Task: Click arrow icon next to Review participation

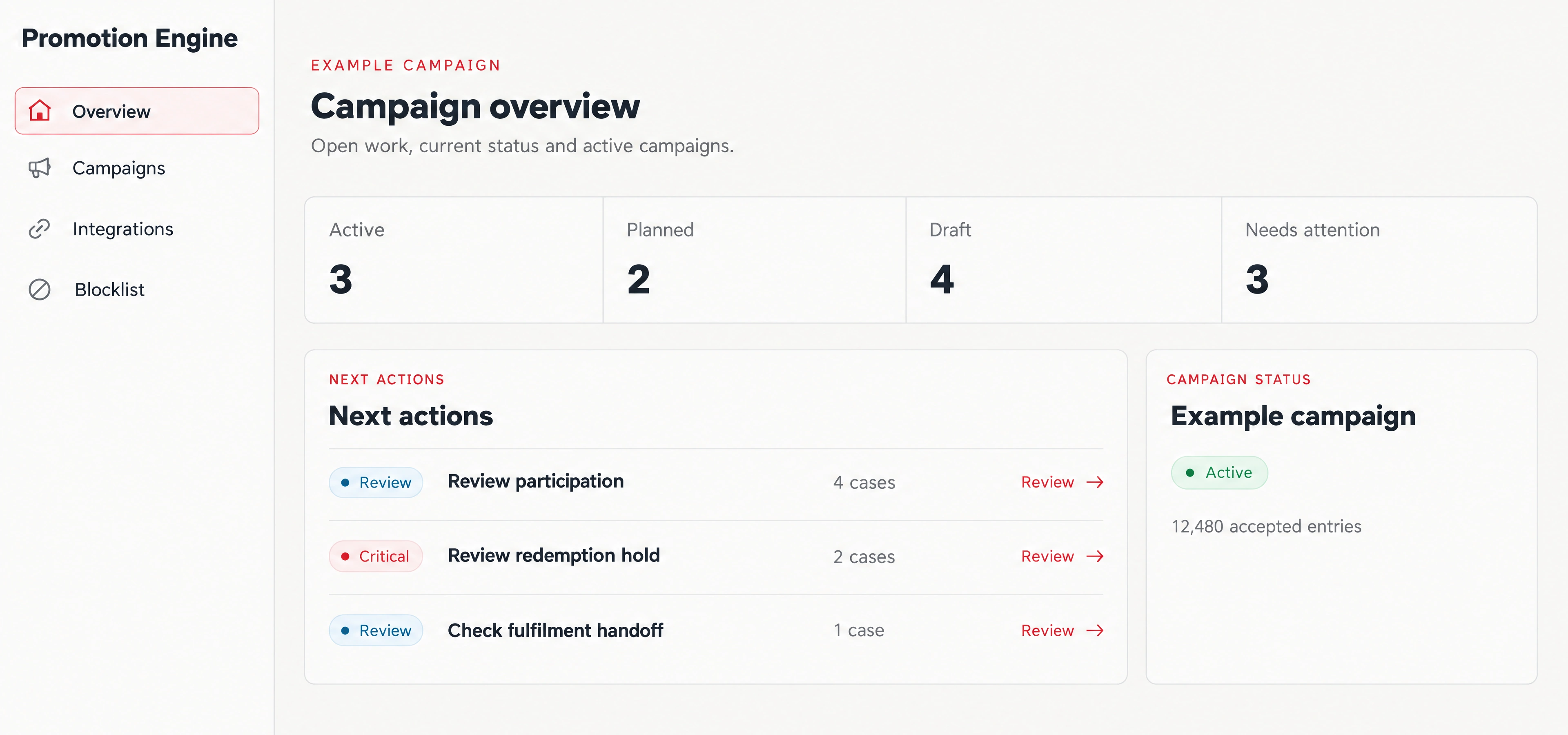Action: click(1095, 483)
